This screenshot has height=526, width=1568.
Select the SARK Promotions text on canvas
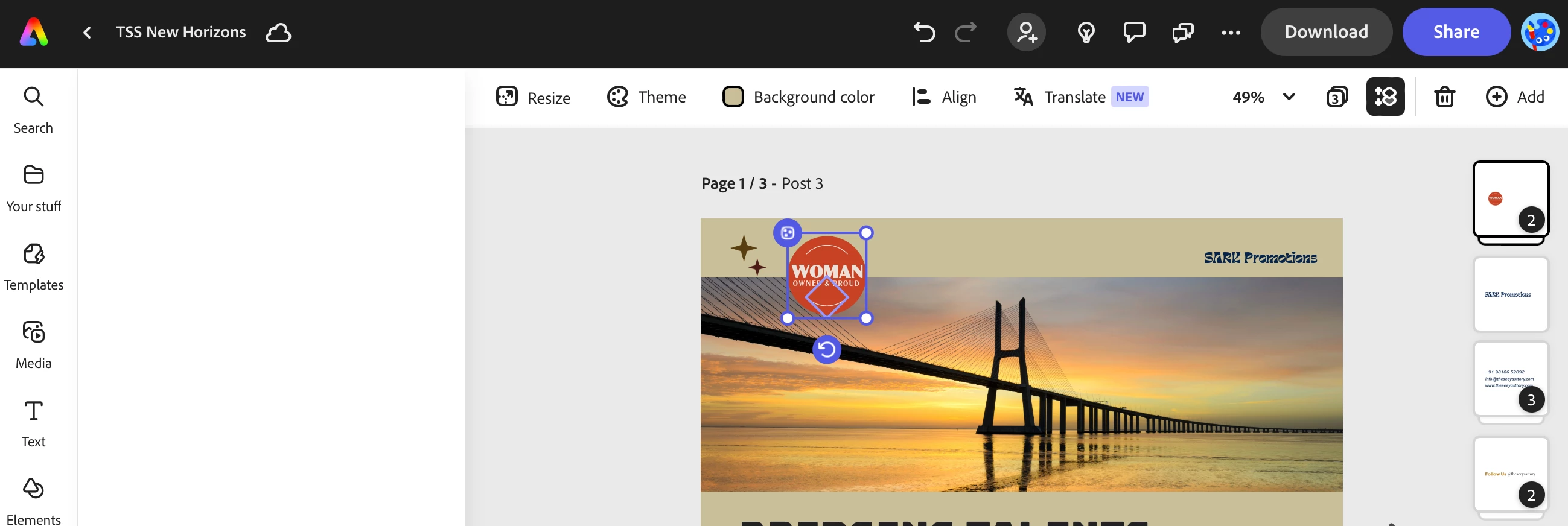click(x=1260, y=258)
